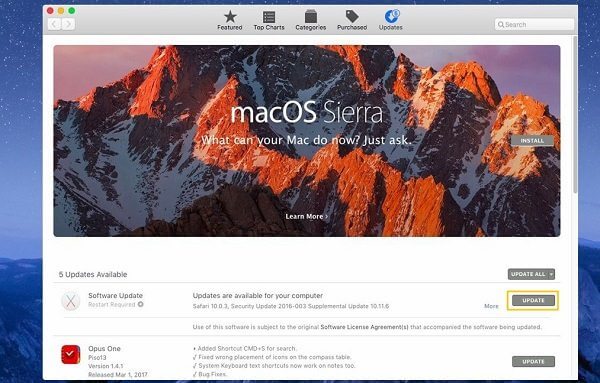The width and height of the screenshot is (600, 383).
Task: Click the macOS Sierra banner title
Action: click(x=307, y=113)
